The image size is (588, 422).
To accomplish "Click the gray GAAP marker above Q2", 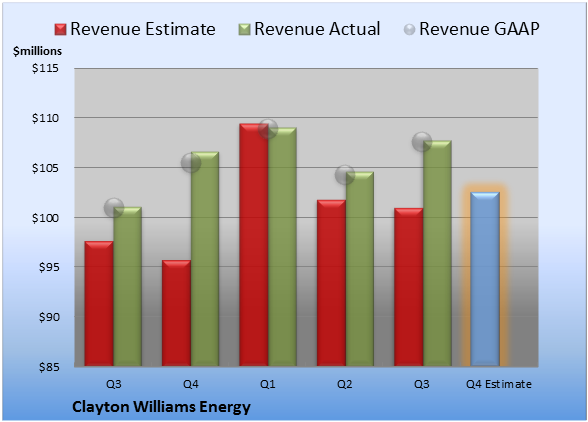I will [345, 174].
